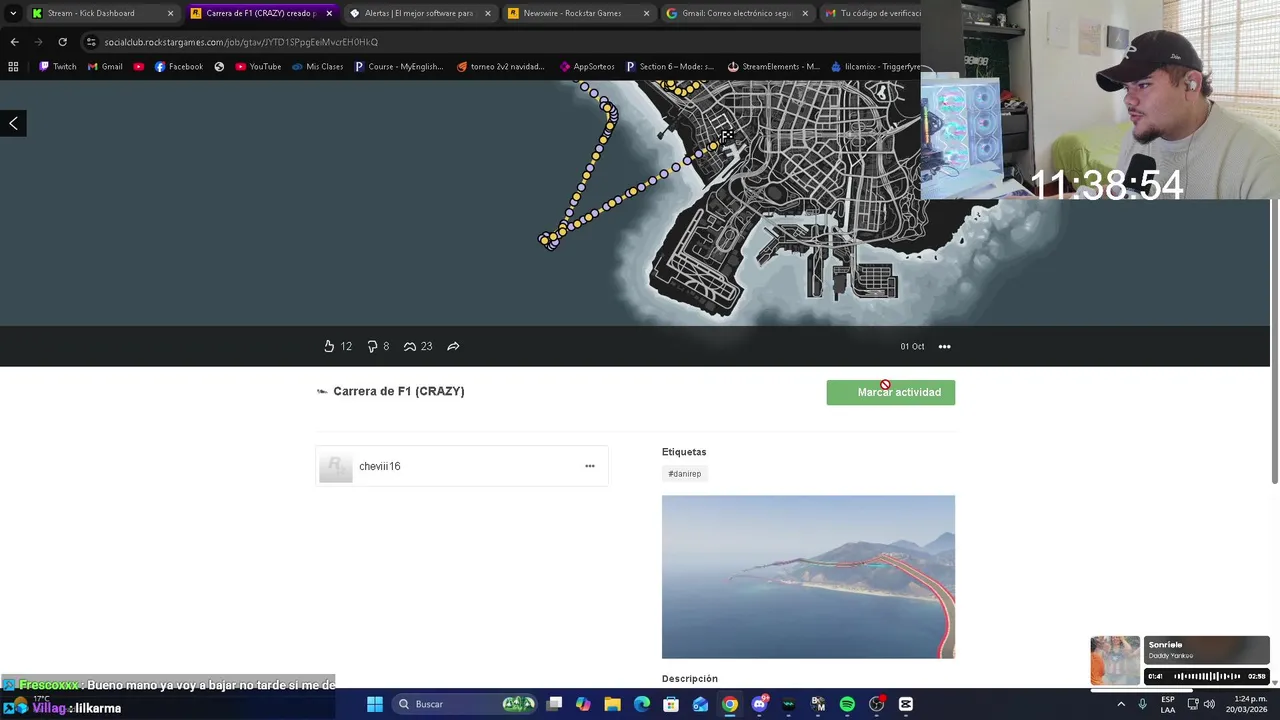Click the 01 Oct date text

pos(912,347)
